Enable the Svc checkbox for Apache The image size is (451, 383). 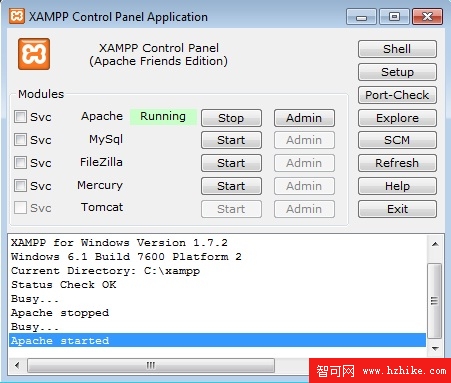(20, 117)
